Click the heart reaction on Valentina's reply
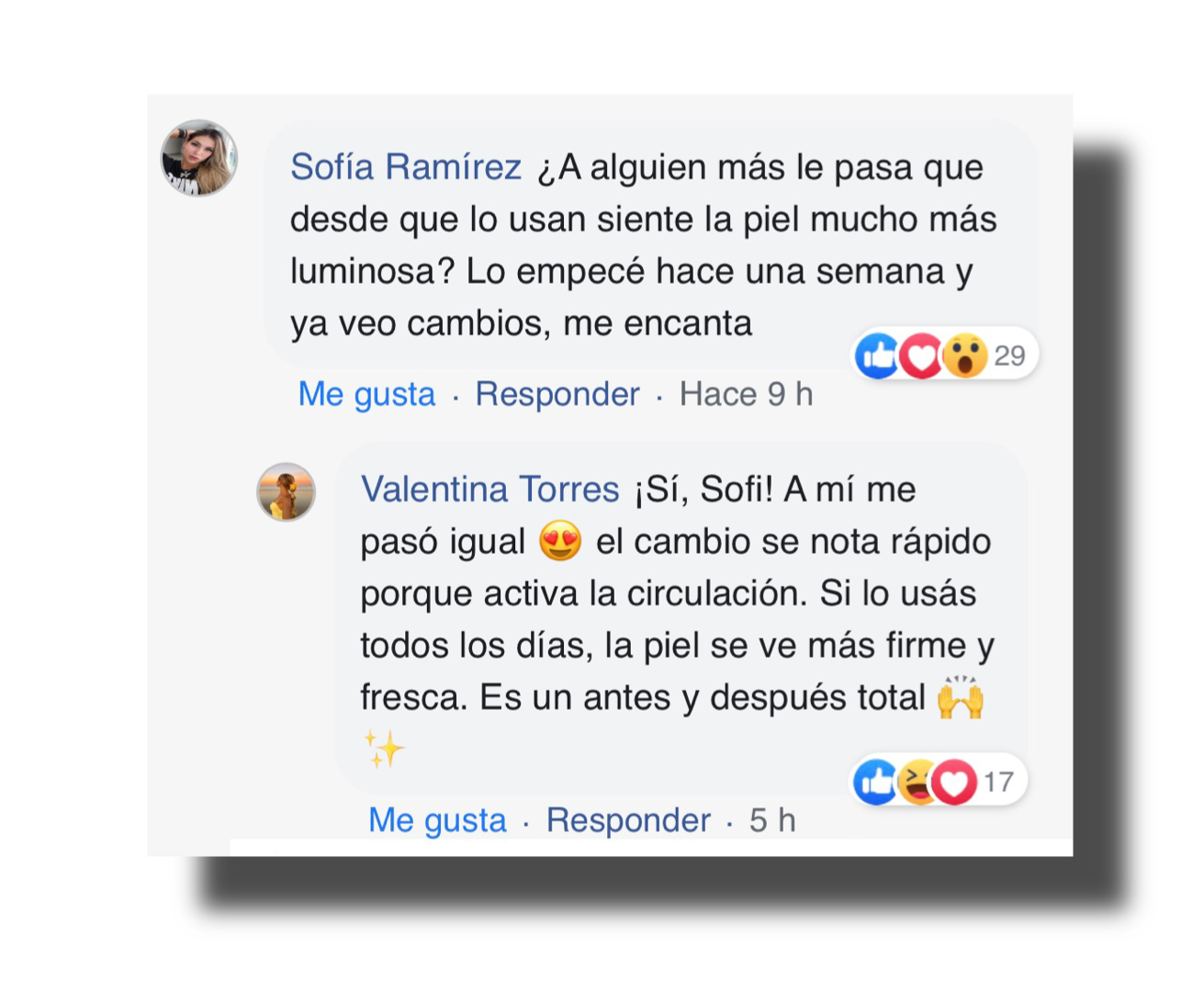The height and width of the screenshot is (992, 1204). click(x=955, y=782)
